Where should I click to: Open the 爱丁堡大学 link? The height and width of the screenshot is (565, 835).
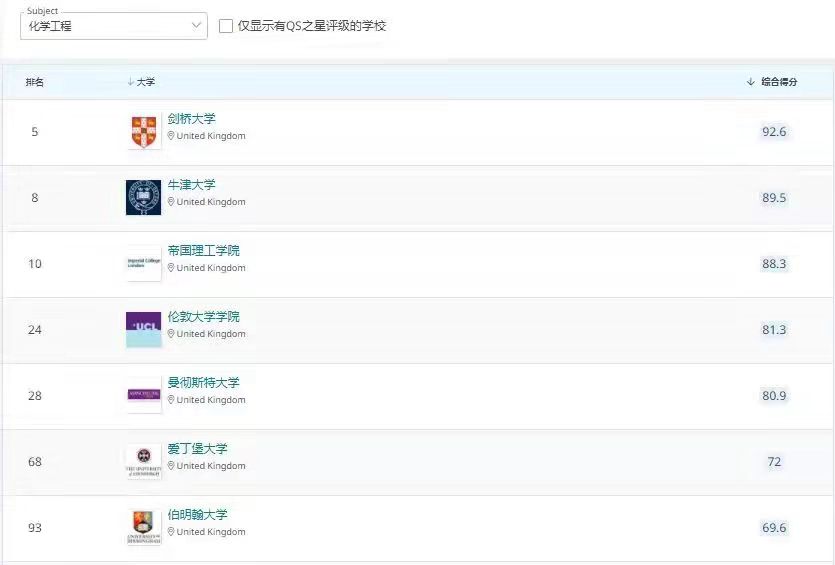tap(198, 448)
